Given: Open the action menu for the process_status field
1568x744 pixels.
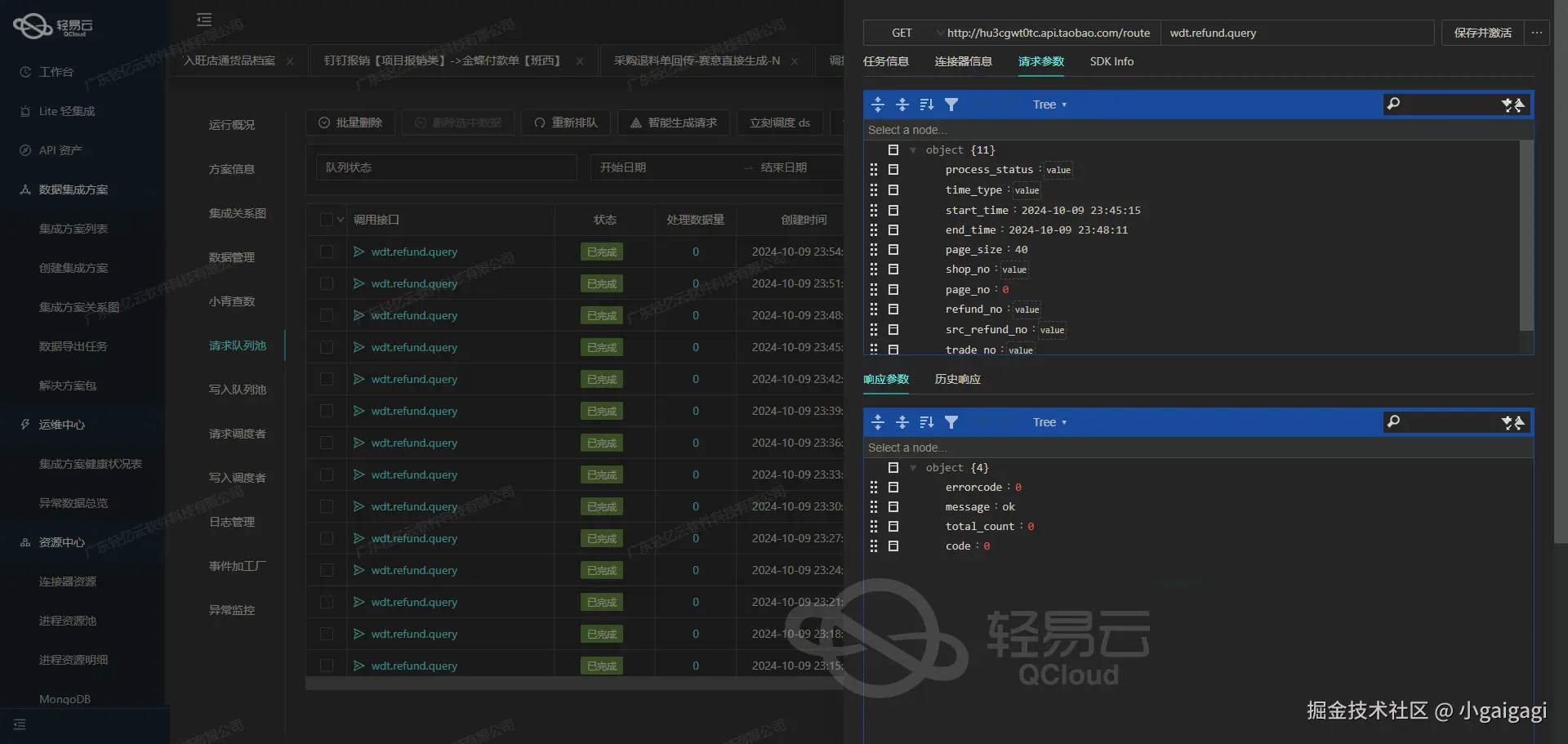Looking at the screenshot, I should (x=893, y=170).
